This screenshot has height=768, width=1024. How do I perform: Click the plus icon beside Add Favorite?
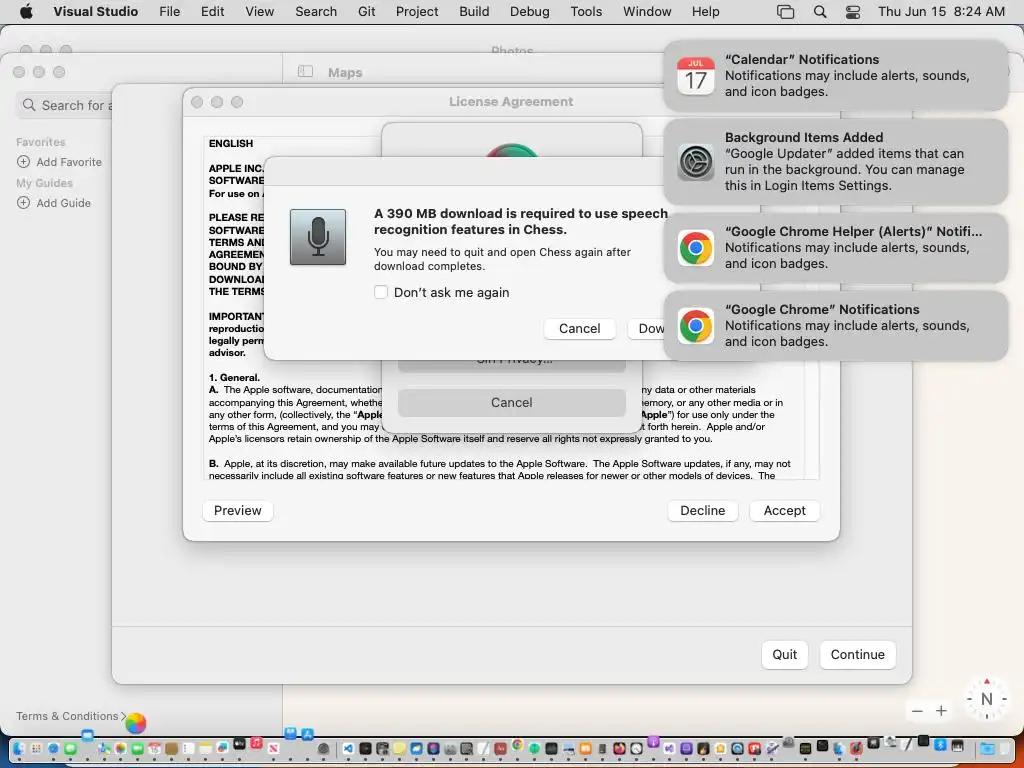coord(24,161)
